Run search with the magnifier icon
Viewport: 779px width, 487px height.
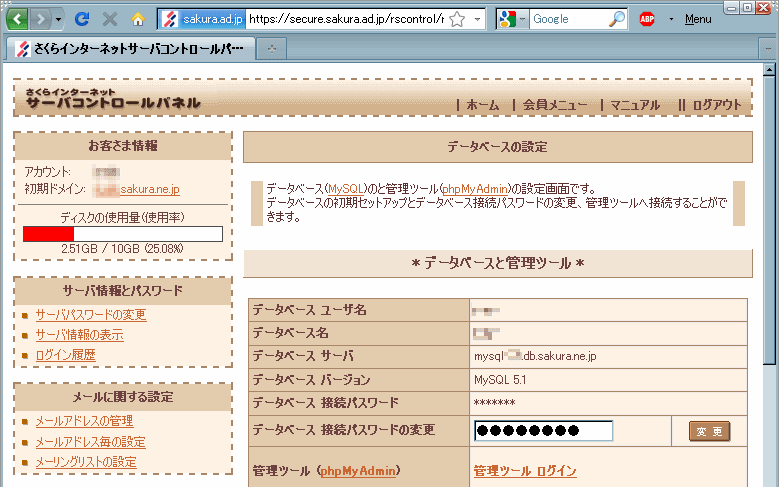[x=617, y=19]
